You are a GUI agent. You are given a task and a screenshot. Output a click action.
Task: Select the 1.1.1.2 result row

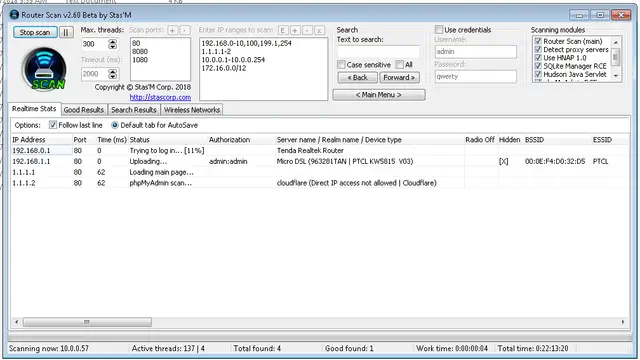(320, 183)
